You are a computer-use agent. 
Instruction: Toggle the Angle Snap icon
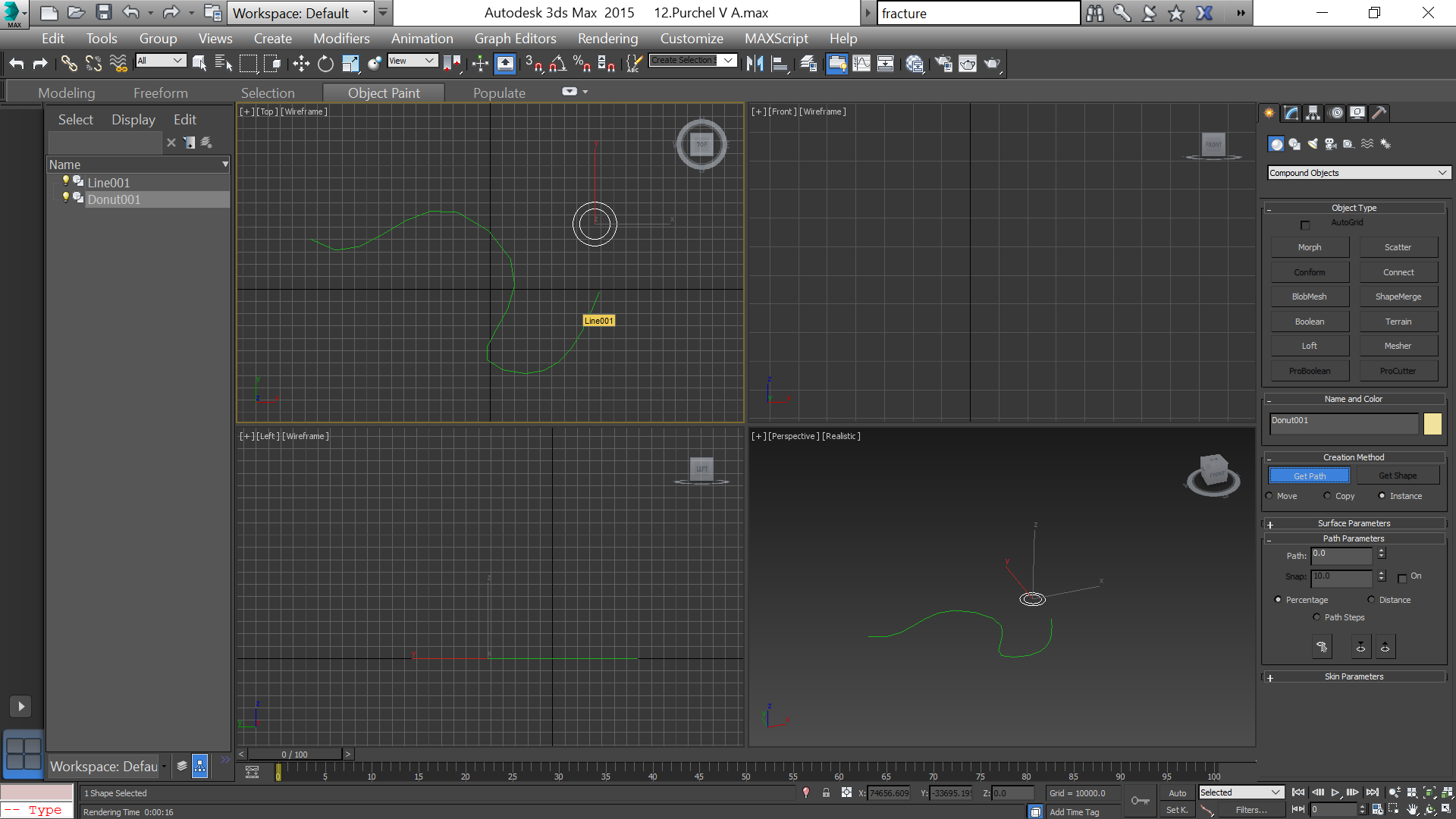558,64
